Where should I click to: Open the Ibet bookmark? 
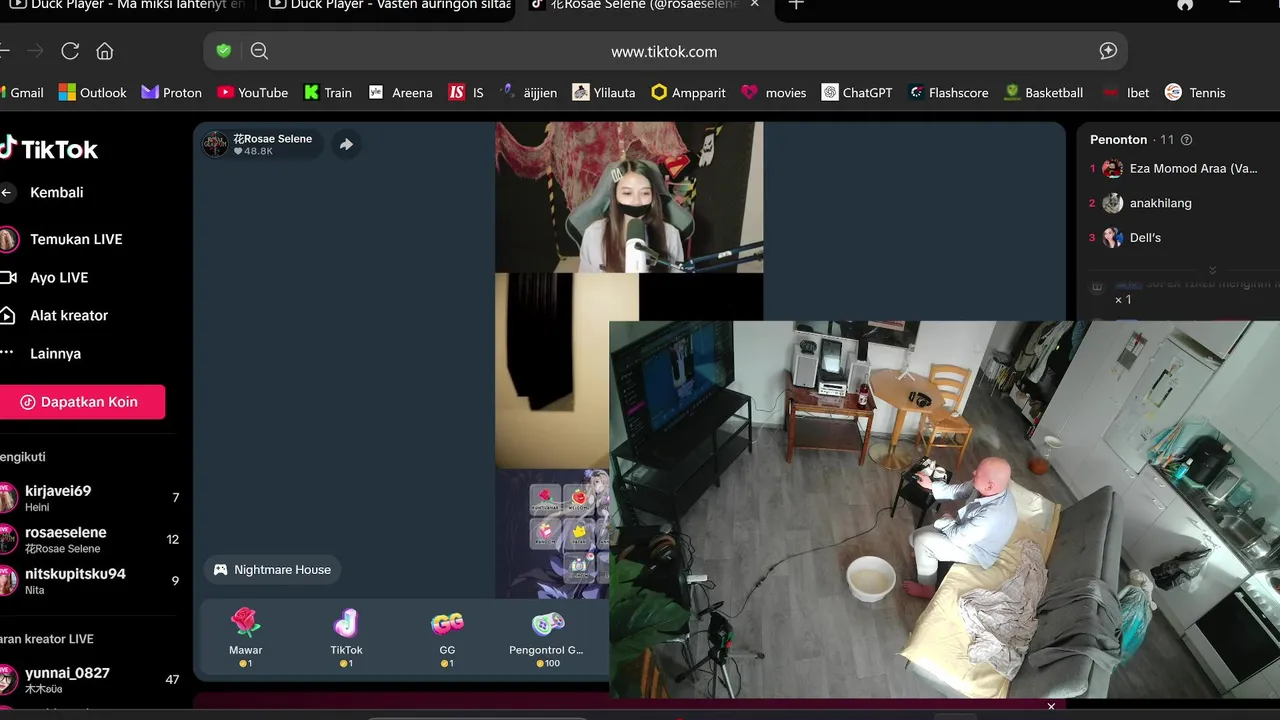coord(1126,92)
